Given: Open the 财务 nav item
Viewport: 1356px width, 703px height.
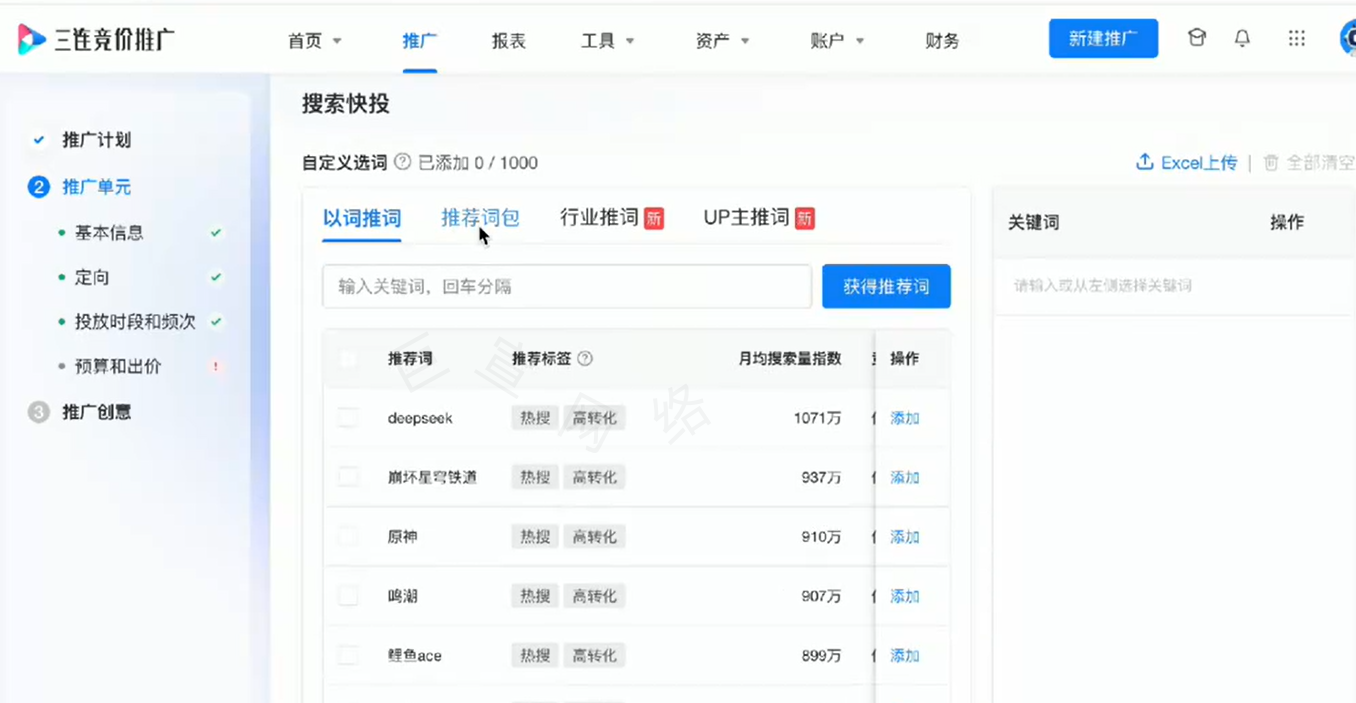Looking at the screenshot, I should (x=942, y=41).
